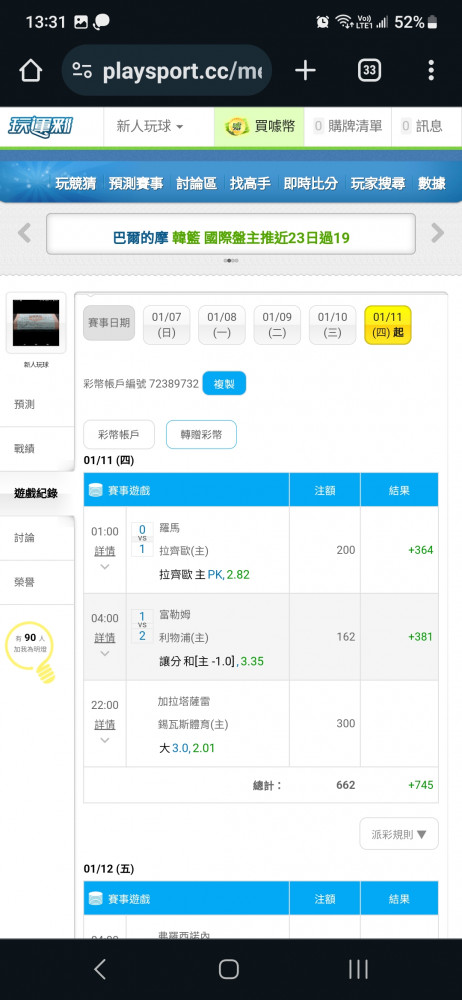462x1000 pixels.
Task: Click the 玩運彩 site logo
Action: 40,126
